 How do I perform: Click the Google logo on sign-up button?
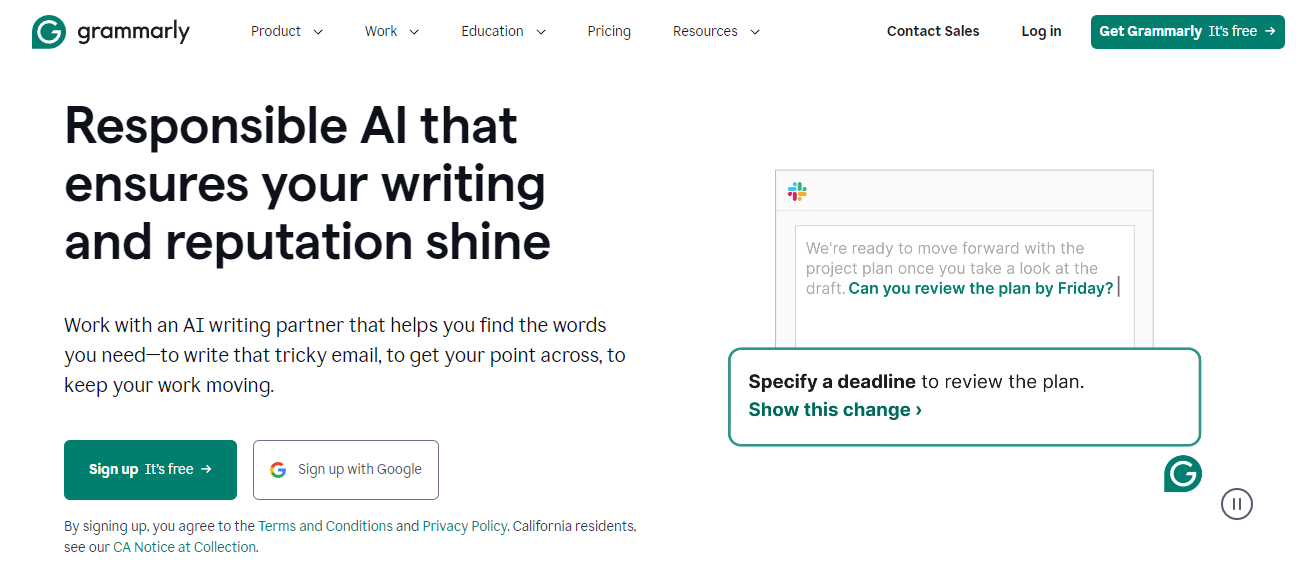(278, 470)
